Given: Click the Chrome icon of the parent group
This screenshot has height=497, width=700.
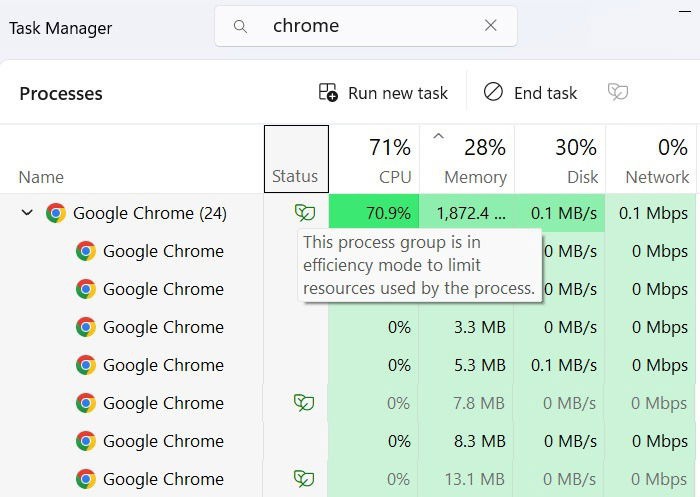Looking at the screenshot, I should click(x=56, y=213).
